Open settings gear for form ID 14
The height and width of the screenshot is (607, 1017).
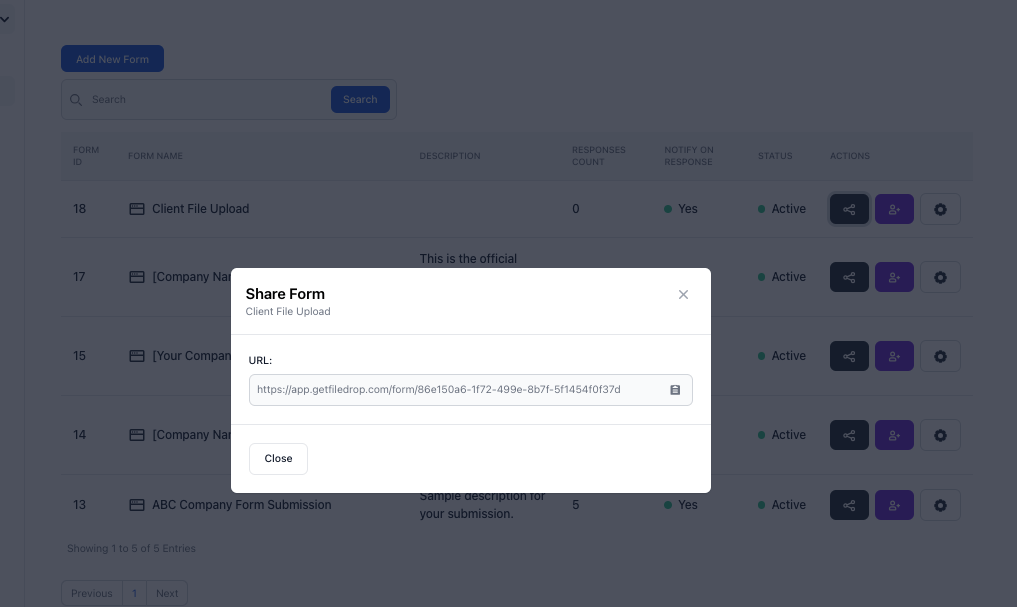[940, 435]
